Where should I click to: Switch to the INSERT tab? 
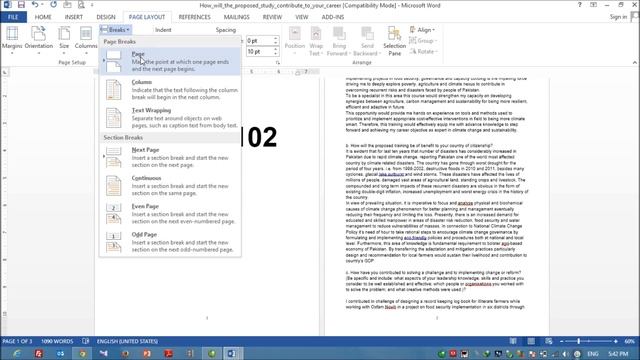click(74, 17)
